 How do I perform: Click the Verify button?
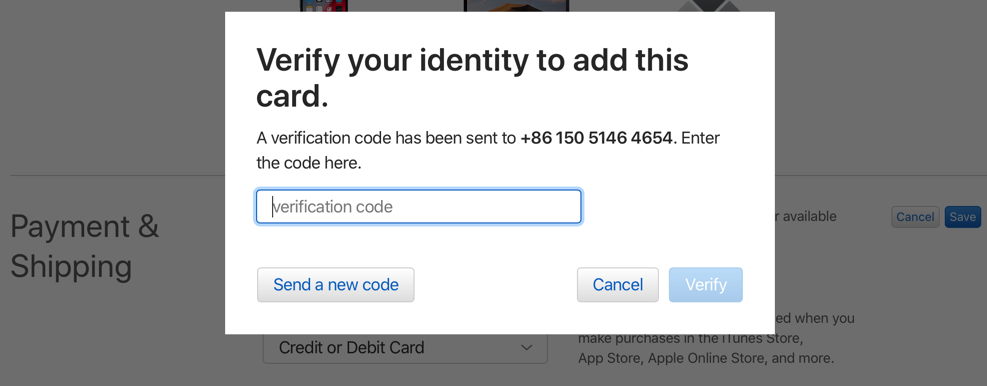pyautogui.click(x=706, y=285)
